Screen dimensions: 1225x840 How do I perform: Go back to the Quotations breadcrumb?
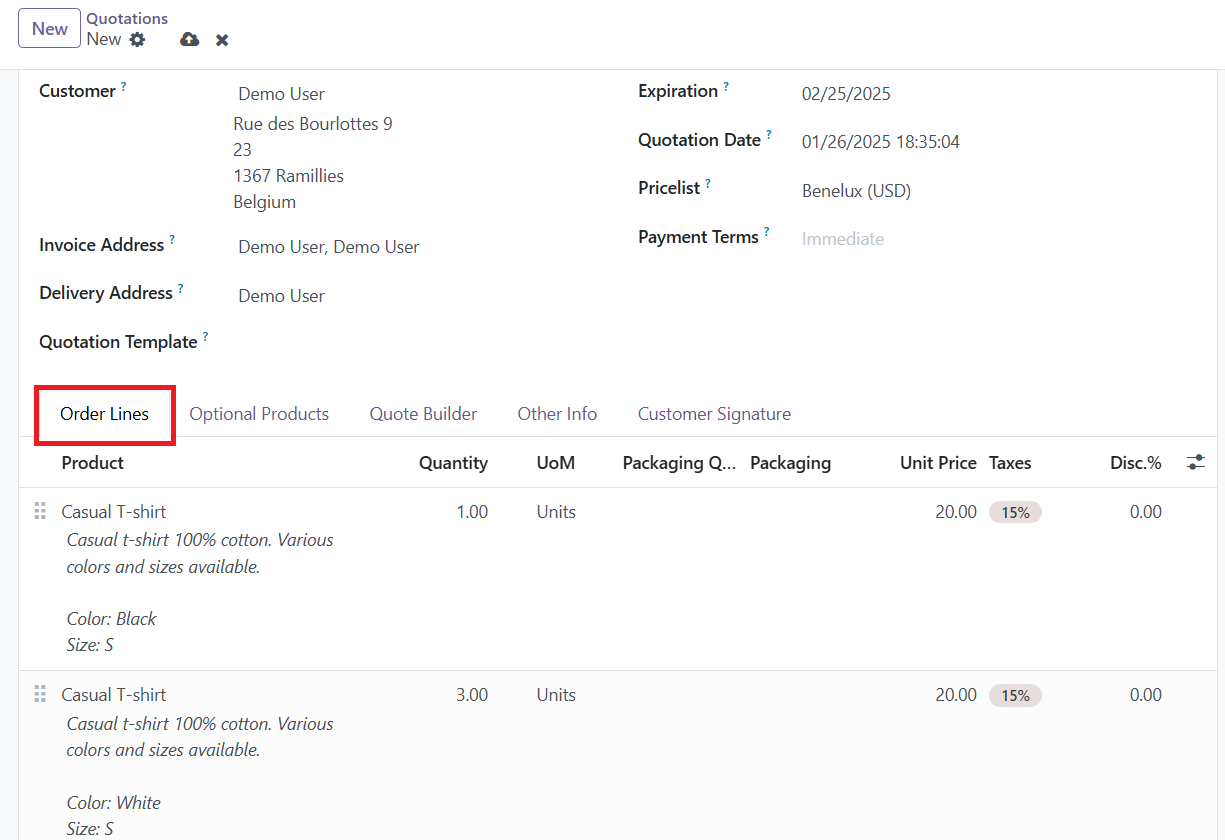[127, 19]
